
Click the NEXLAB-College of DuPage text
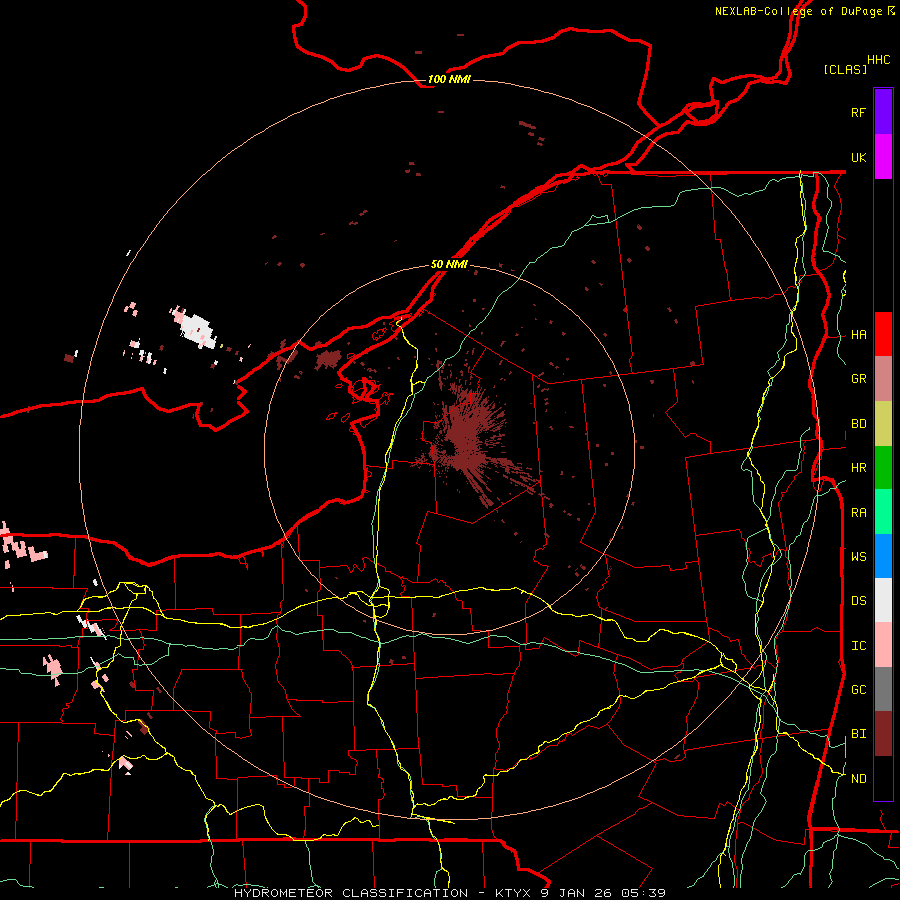tap(798, 11)
